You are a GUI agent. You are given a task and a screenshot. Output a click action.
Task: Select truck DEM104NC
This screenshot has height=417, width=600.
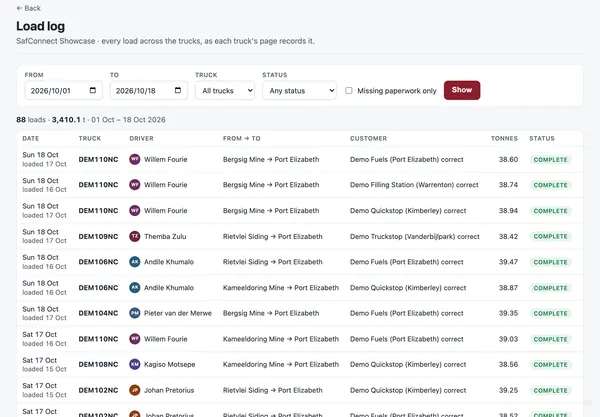point(98,313)
